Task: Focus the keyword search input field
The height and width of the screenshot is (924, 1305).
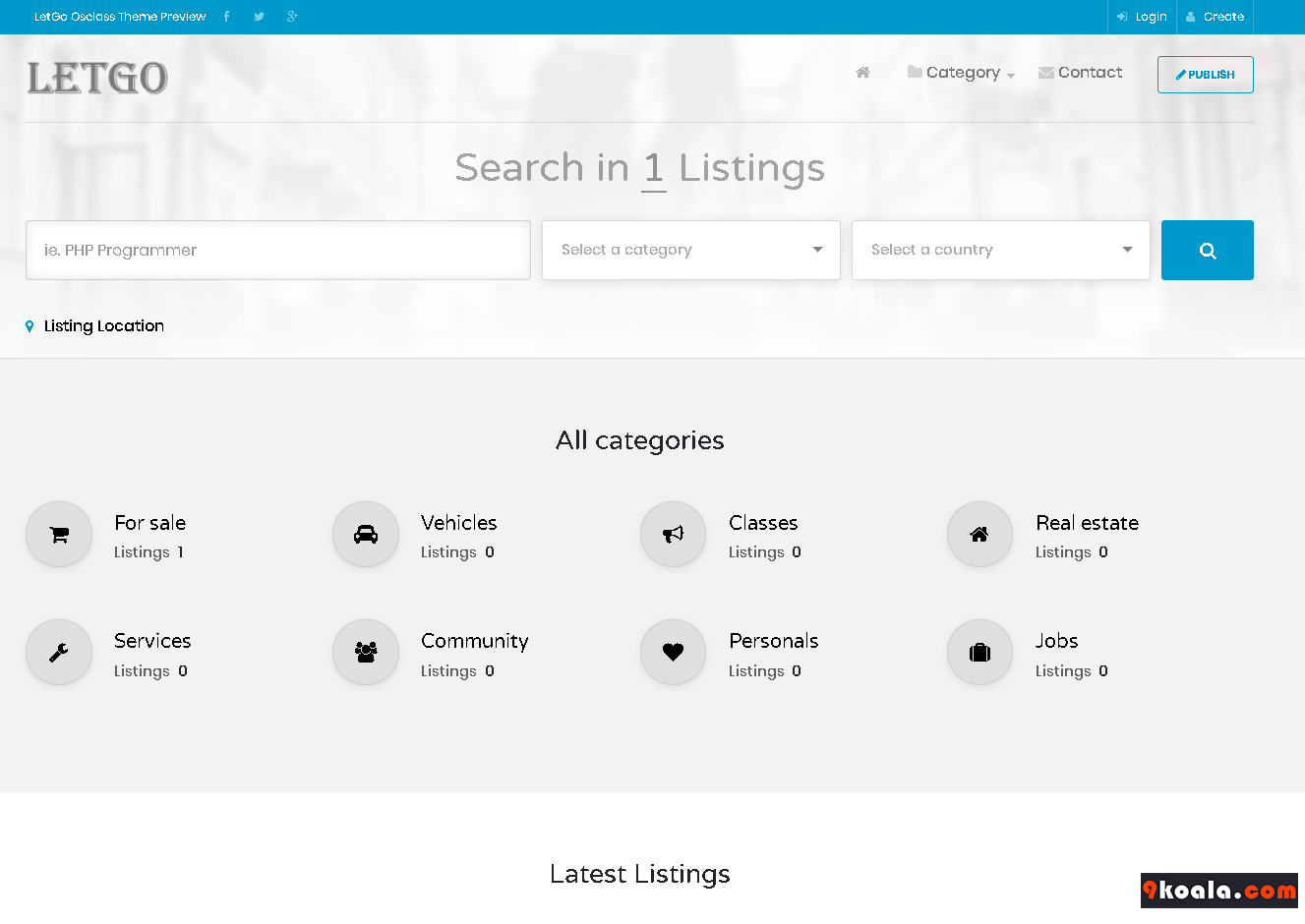Action: [278, 250]
